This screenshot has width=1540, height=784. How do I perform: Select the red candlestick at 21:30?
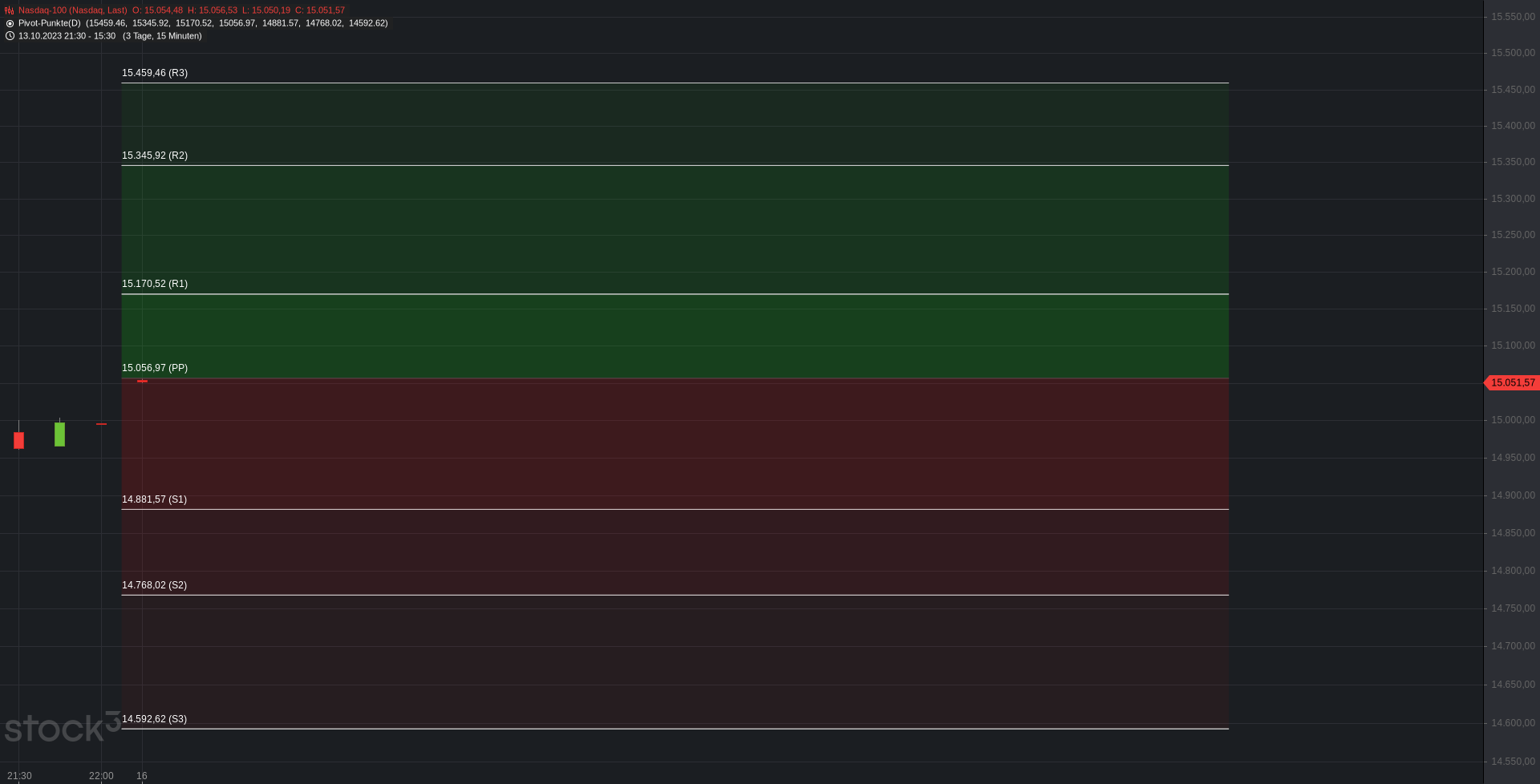pos(18,439)
